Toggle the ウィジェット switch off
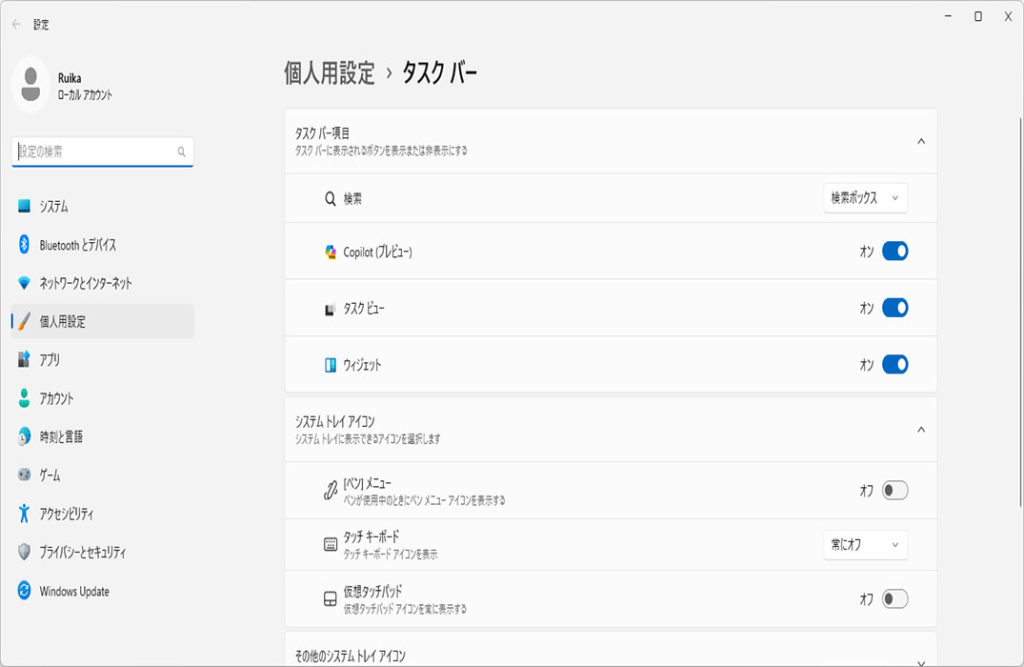This screenshot has width=1024, height=667. coord(894,365)
